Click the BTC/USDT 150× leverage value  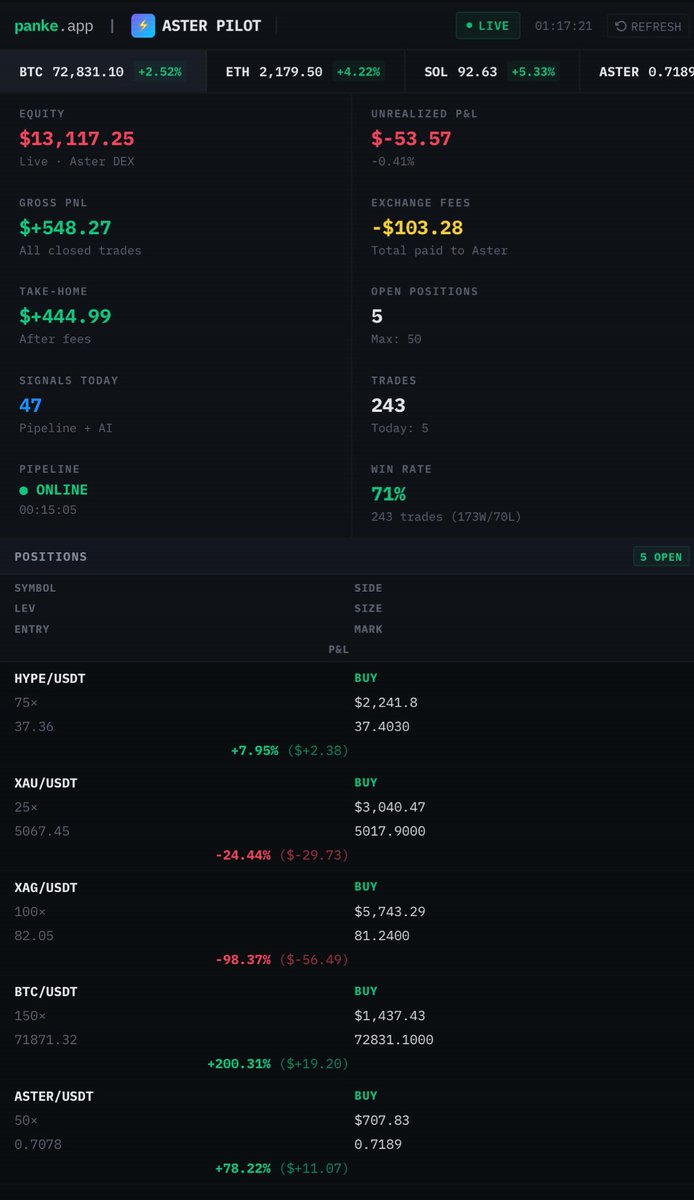(30, 1016)
